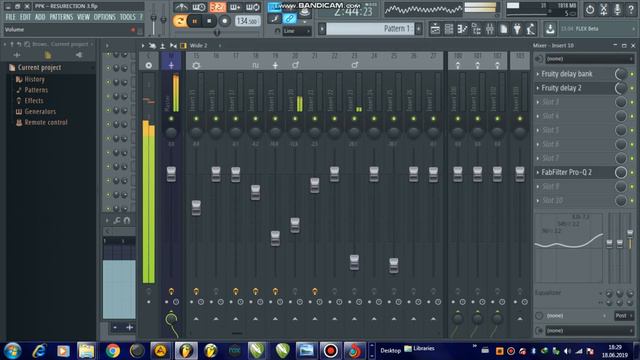Open the new project template icon
The height and width of the screenshot is (360, 640).
504,29
